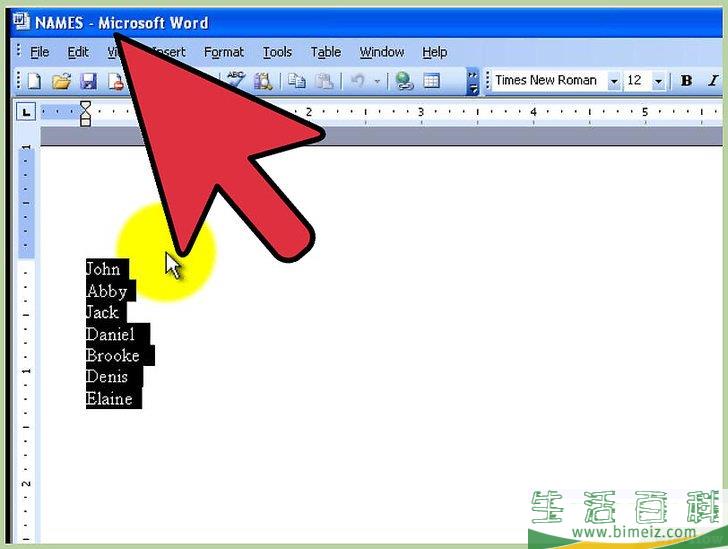Insert a hyperlink using the globe icon
This screenshot has height=549, width=728.
[404, 81]
